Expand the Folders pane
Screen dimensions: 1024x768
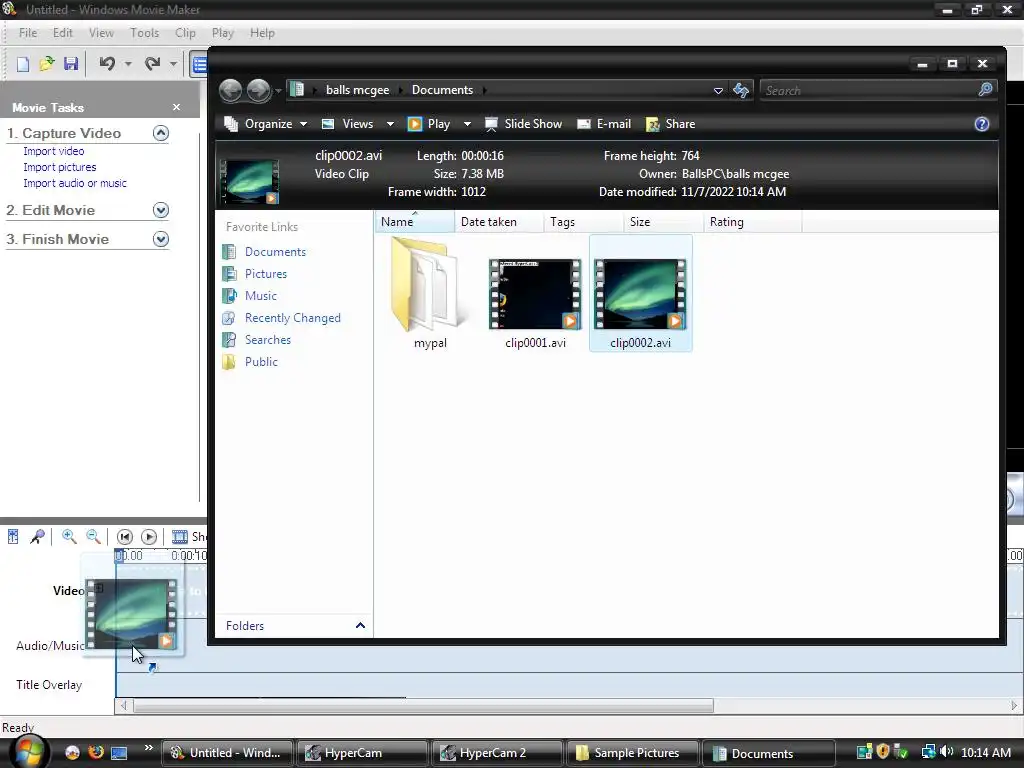click(x=360, y=626)
